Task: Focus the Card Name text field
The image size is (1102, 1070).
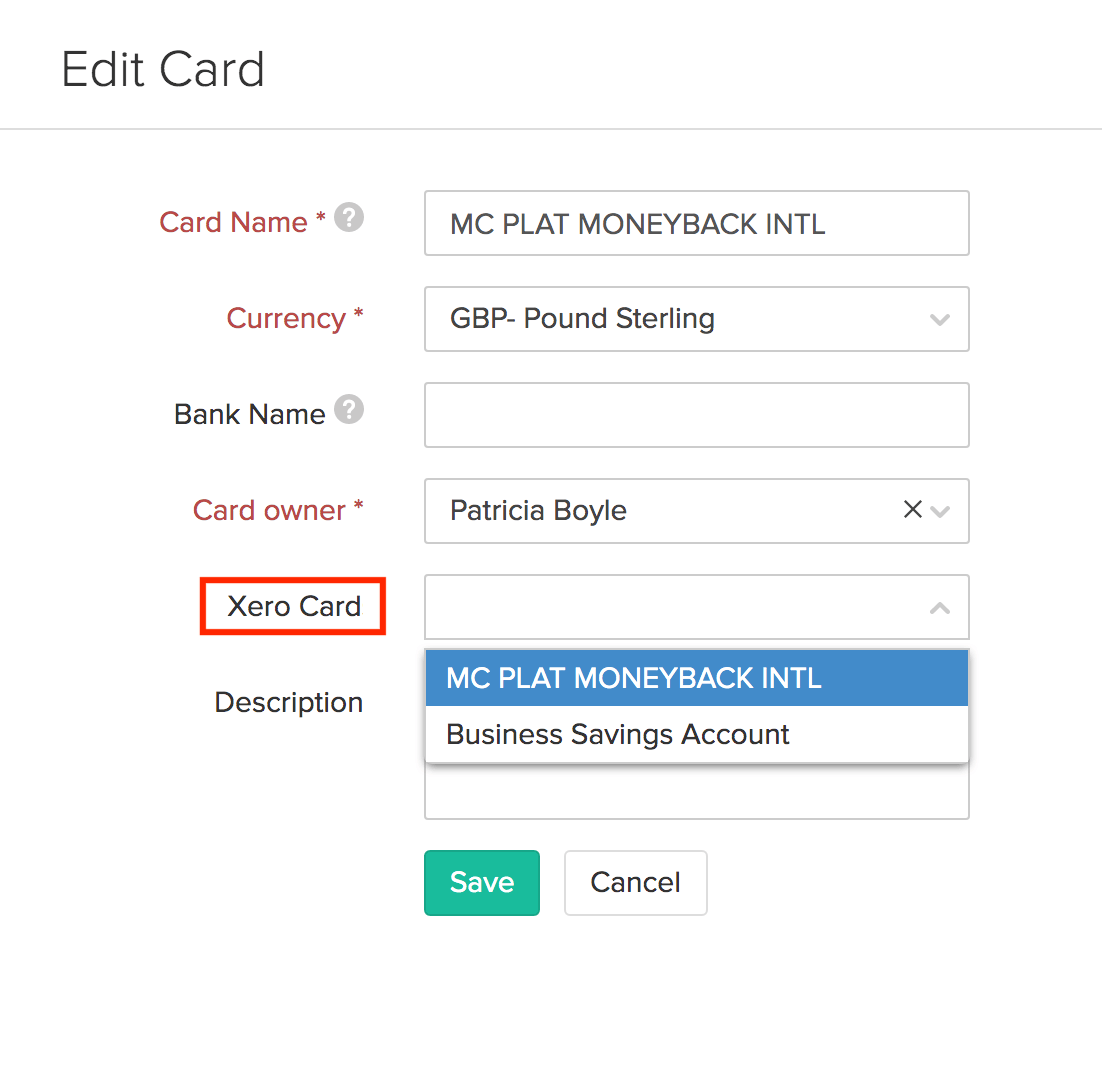Action: pyautogui.click(x=696, y=223)
